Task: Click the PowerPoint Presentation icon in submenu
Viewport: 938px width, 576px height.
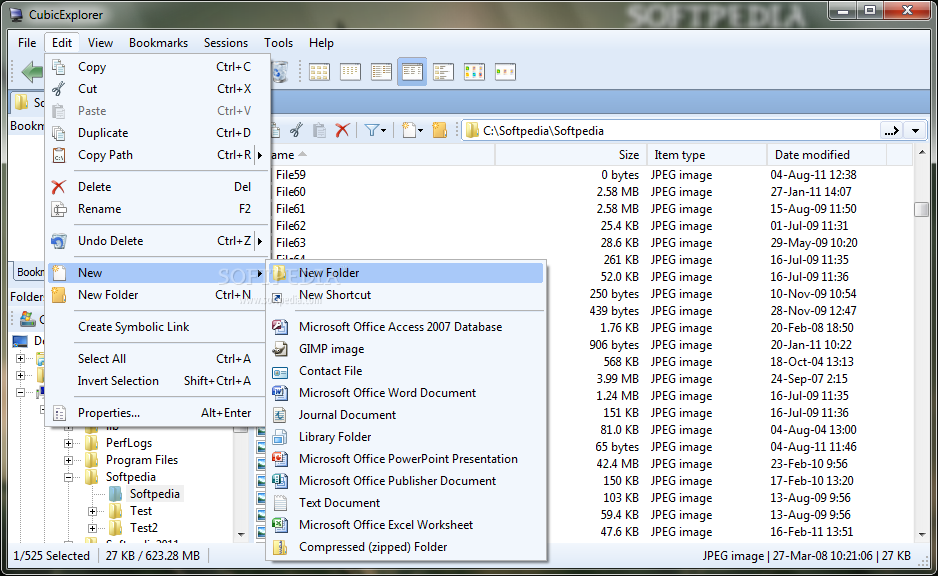Action: 280,459
